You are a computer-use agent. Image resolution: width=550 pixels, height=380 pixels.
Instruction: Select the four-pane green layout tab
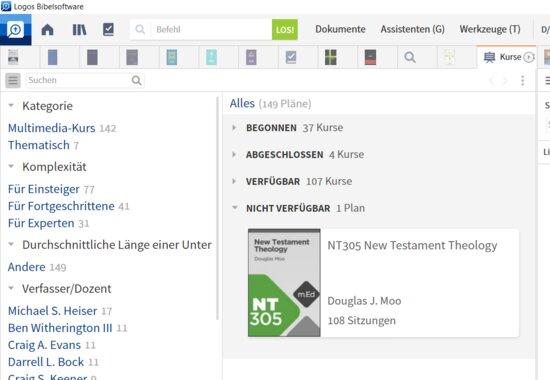330,57
